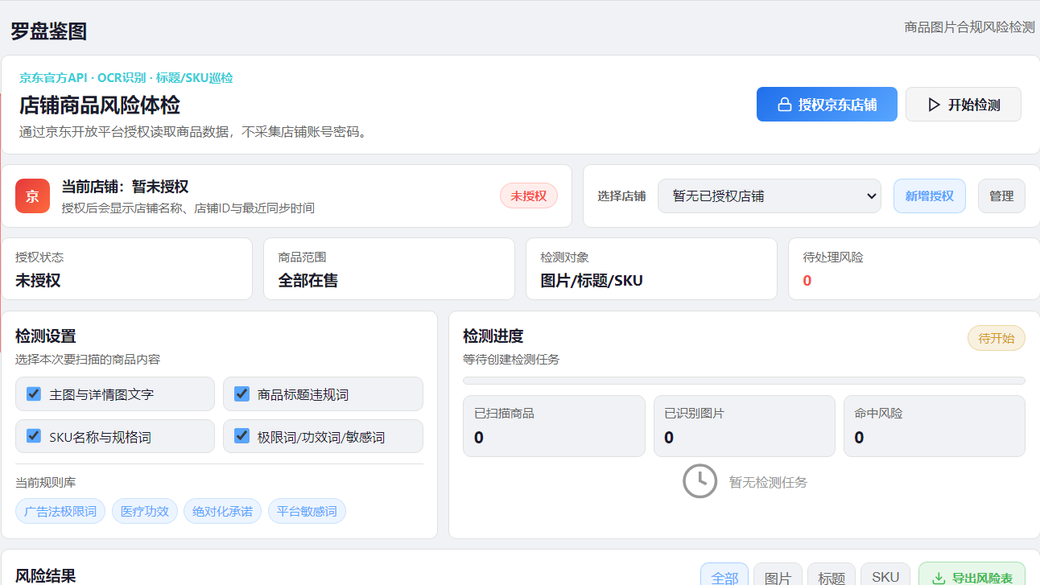Screen dimensions: 1040x585
Task: Click 商品图片合规风险检测 header text
Action: (x=970, y=27)
